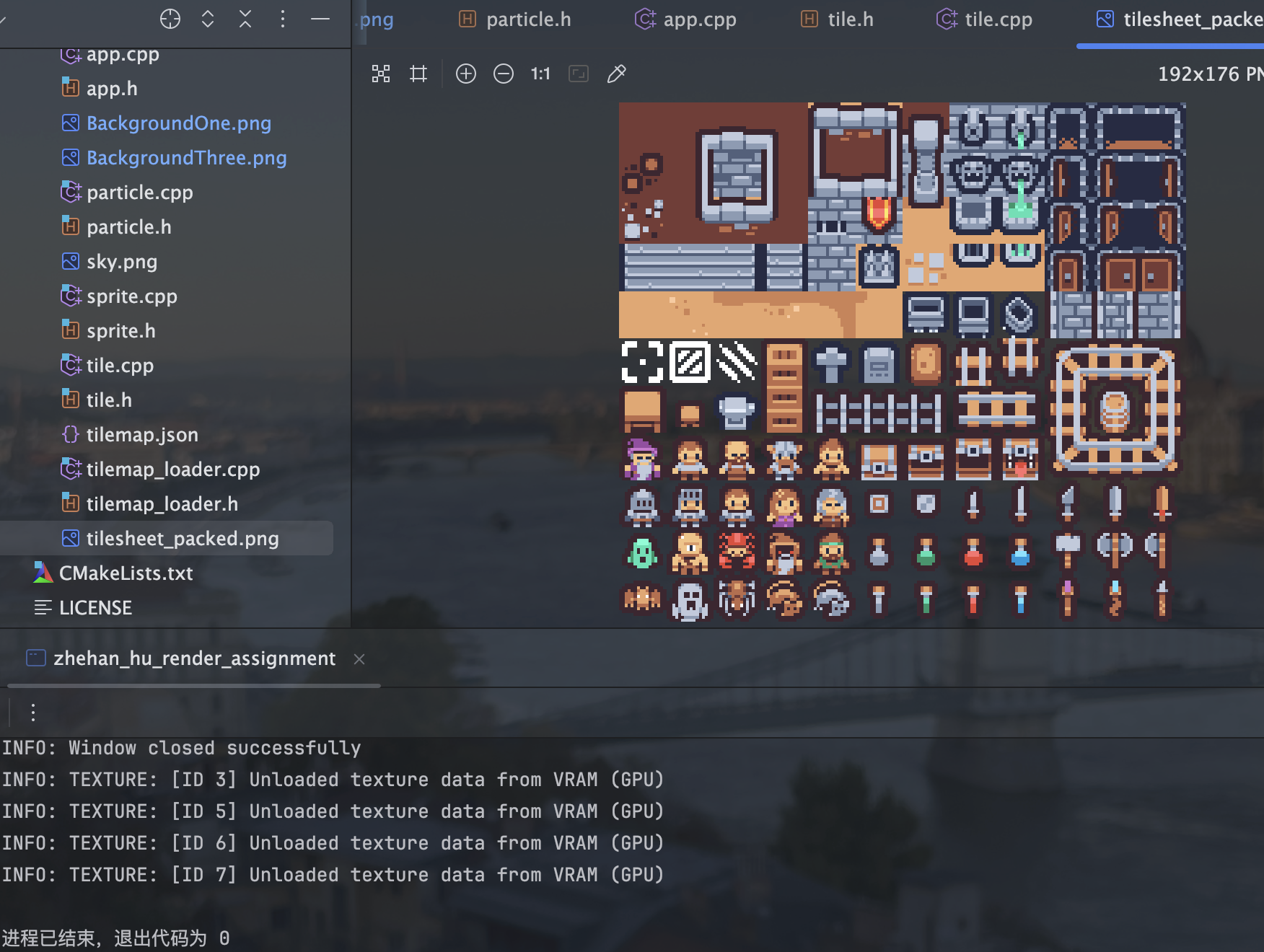Screen dimensions: 1264x952
Task: Open CMakeLists.txt file
Action: pyautogui.click(x=126, y=573)
